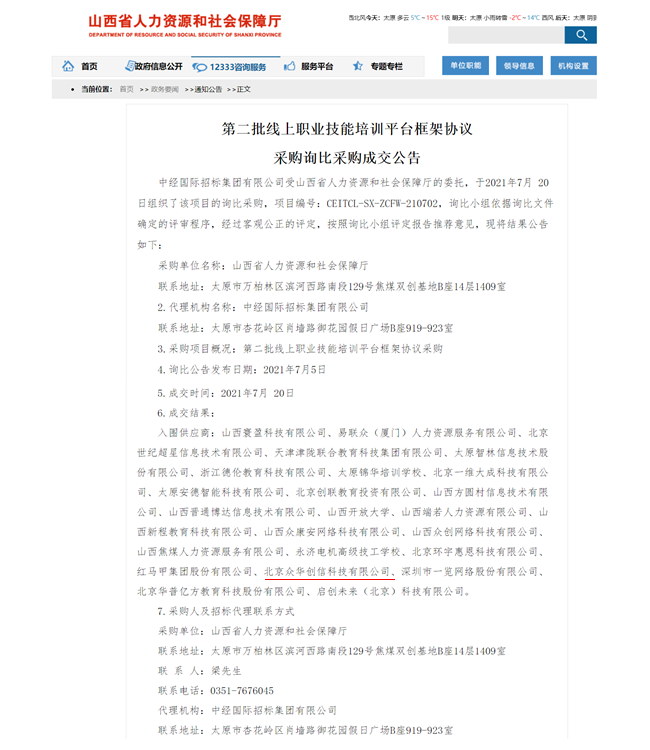Image resolution: width=650 pixels, height=750 pixels.
Task: Open the 服务平台 menu item
Action: (x=317, y=66)
